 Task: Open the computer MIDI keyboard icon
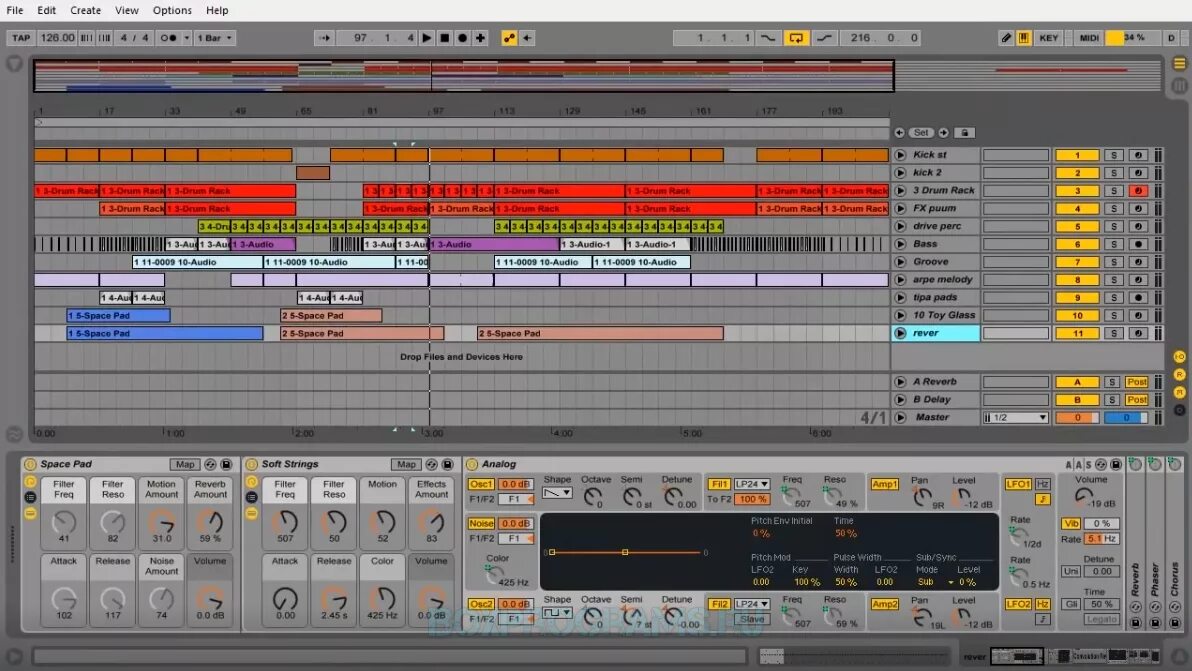coord(1022,37)
